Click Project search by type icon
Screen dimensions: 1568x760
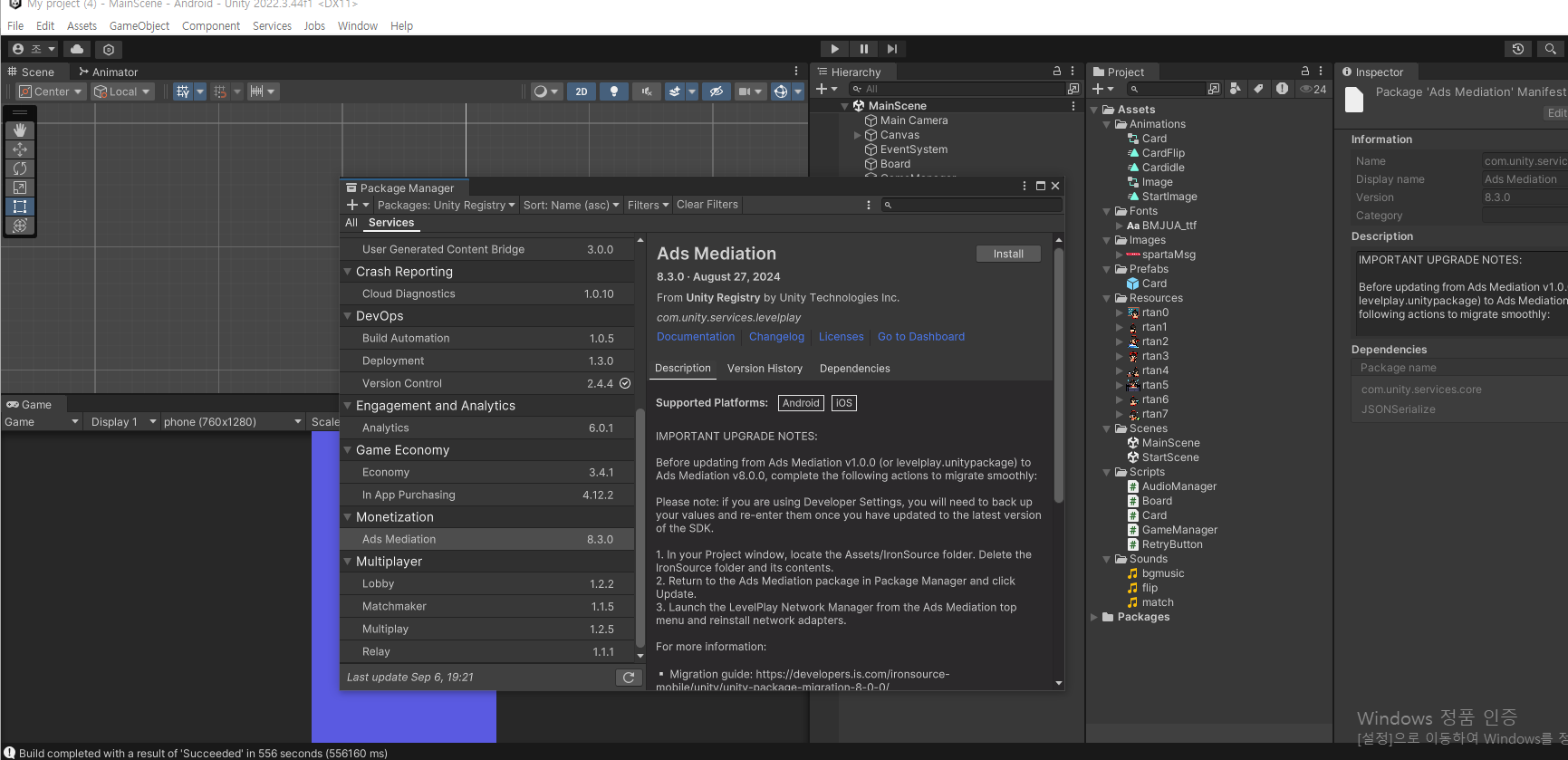pyautogui.click(x=1236, y=89)
